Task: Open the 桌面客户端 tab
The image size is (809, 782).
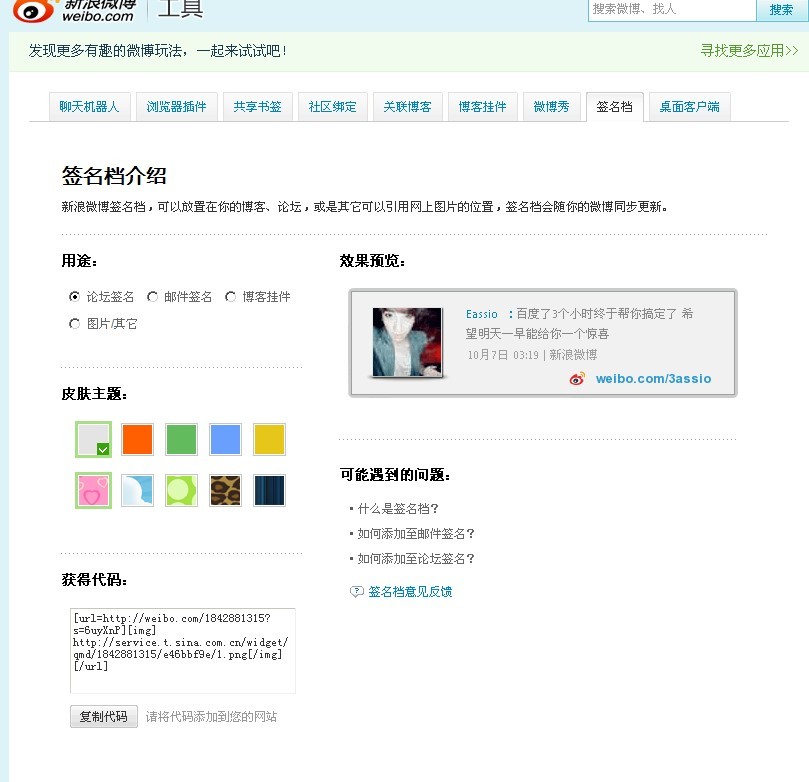Action: pos(689,106)
